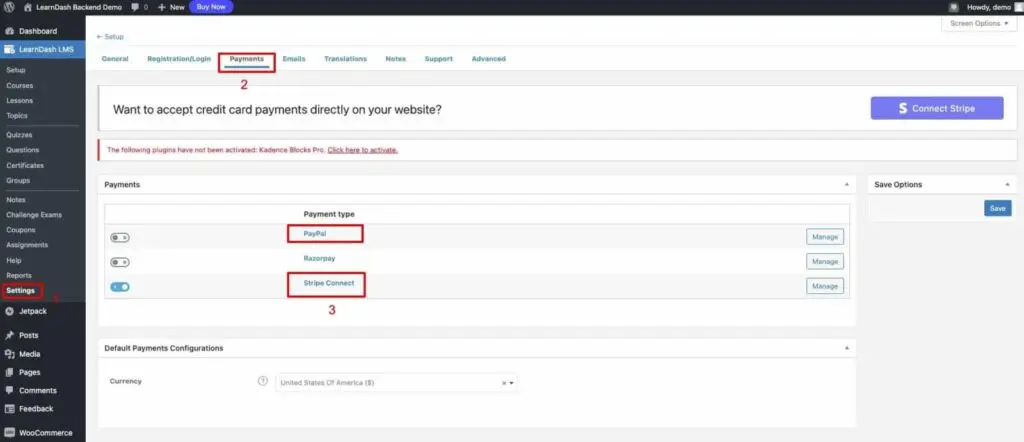This screenshot has width=1024, height=442.
Task: Open the Stripe Connect link
Action: pos(328,283)
